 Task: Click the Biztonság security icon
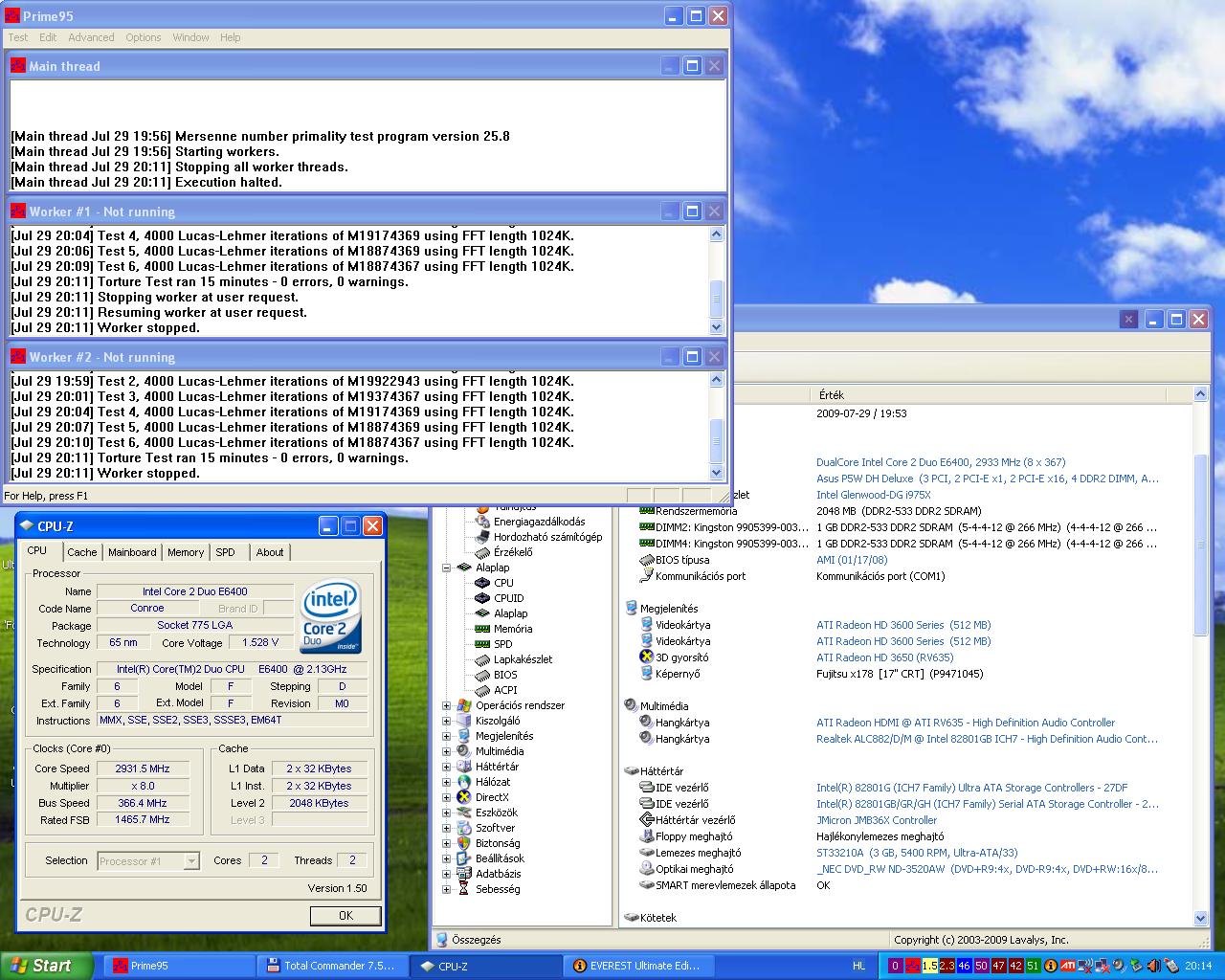tap(464, 843)
